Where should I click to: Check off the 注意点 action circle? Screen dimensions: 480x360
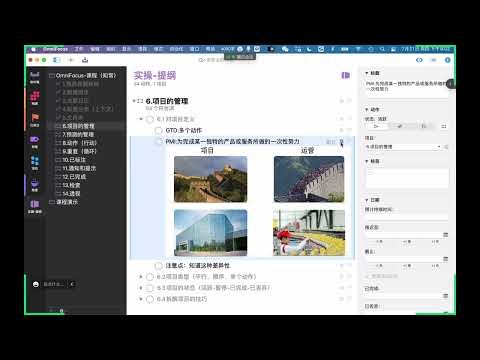(159, 266)
